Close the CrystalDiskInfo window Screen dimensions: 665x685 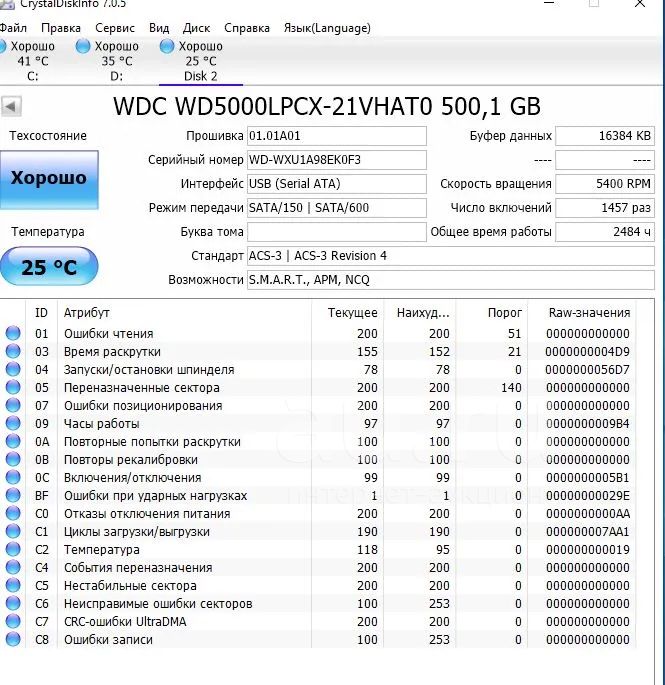[x=640, y=3]
